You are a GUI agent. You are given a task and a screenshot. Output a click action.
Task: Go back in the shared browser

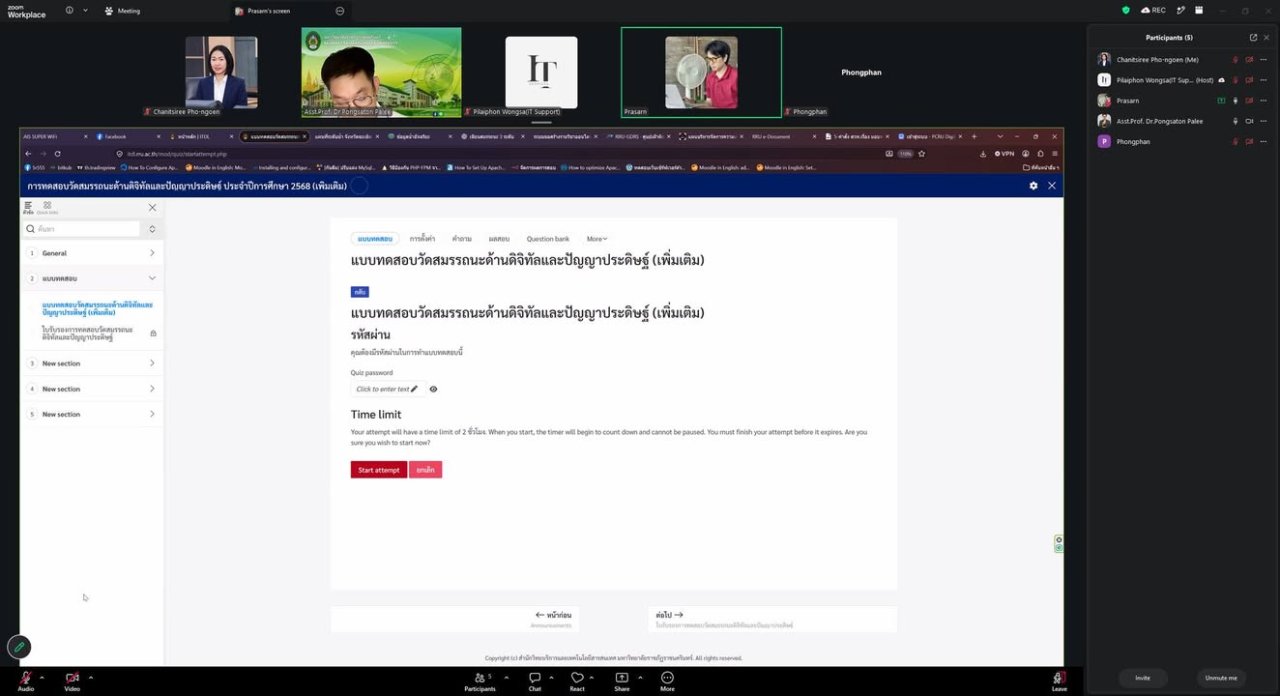pyautogui.click(x=28, y=154)
